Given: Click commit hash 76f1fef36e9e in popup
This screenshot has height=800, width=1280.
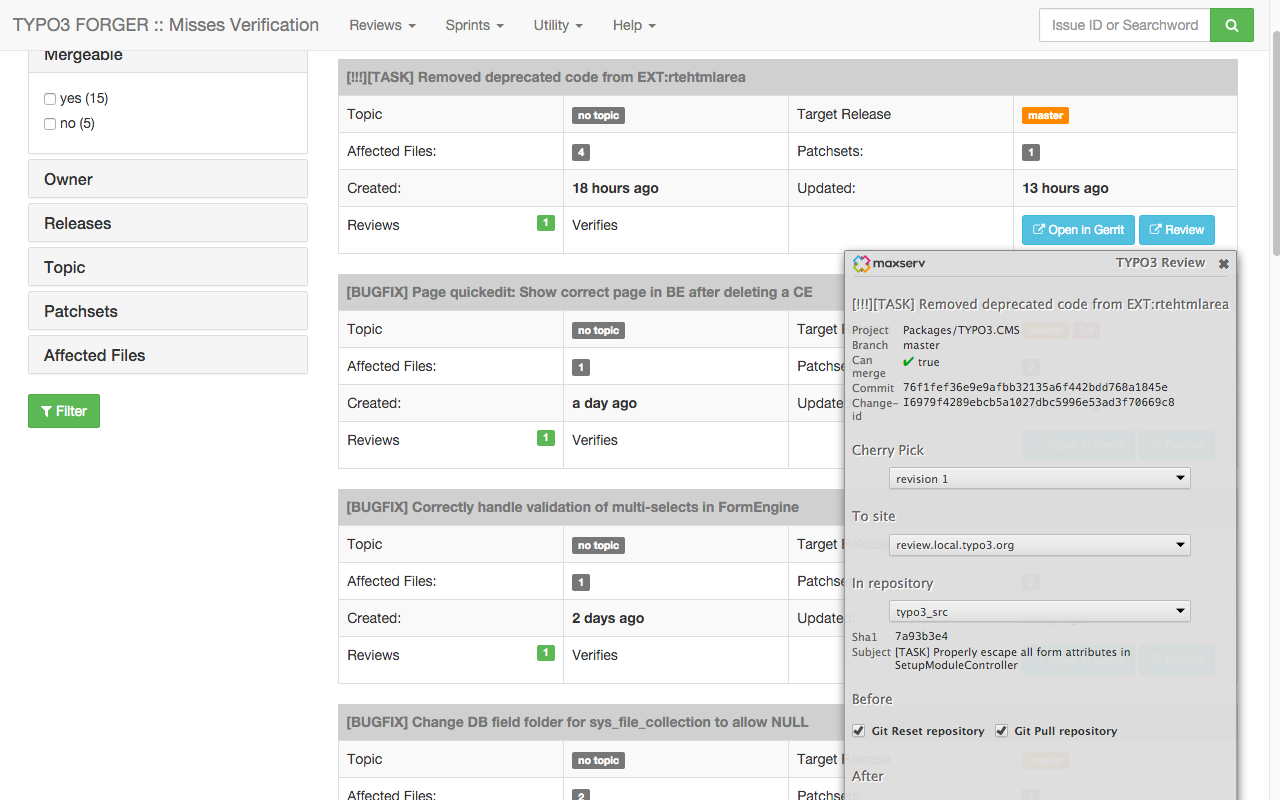Looking at the screenshot, I should tap(1035, 388).
